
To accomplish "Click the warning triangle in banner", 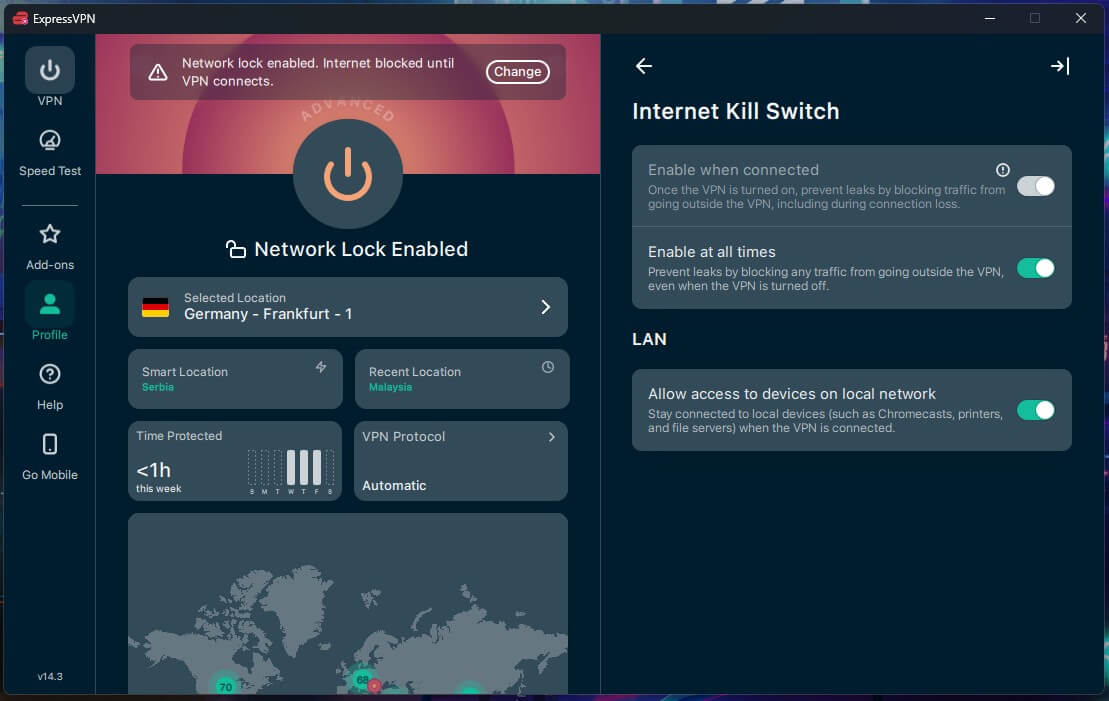I will 158,72.
